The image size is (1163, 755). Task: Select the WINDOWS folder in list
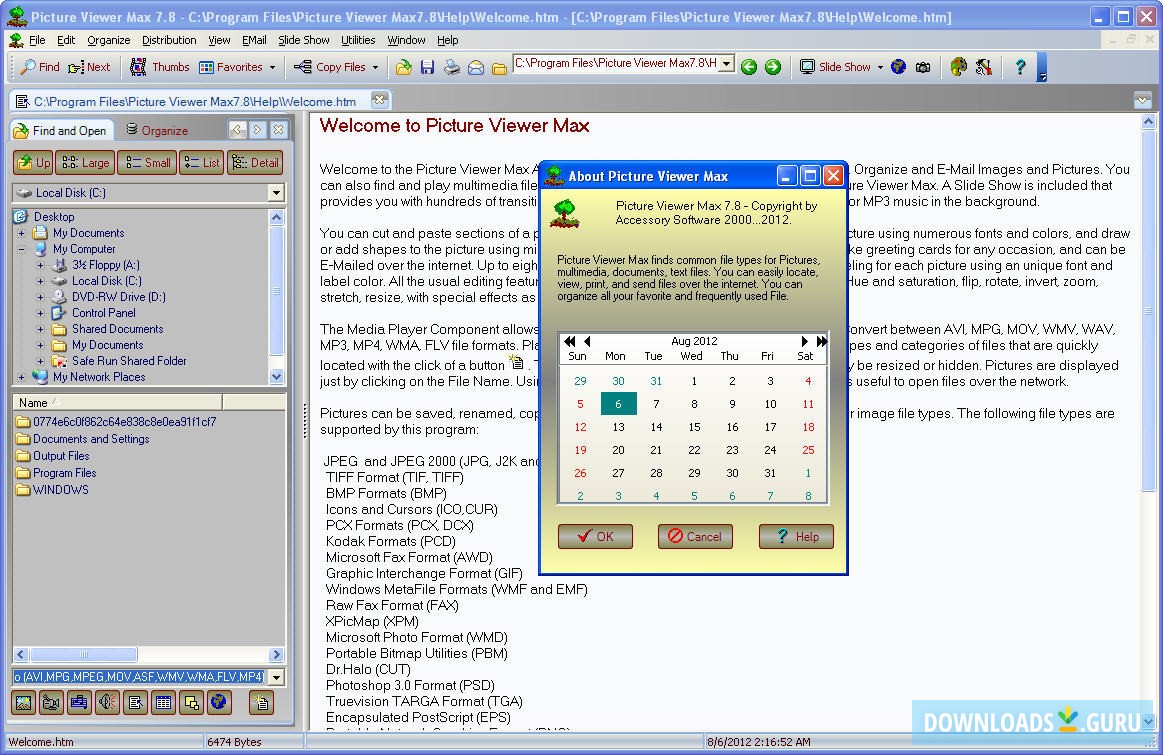61,490
